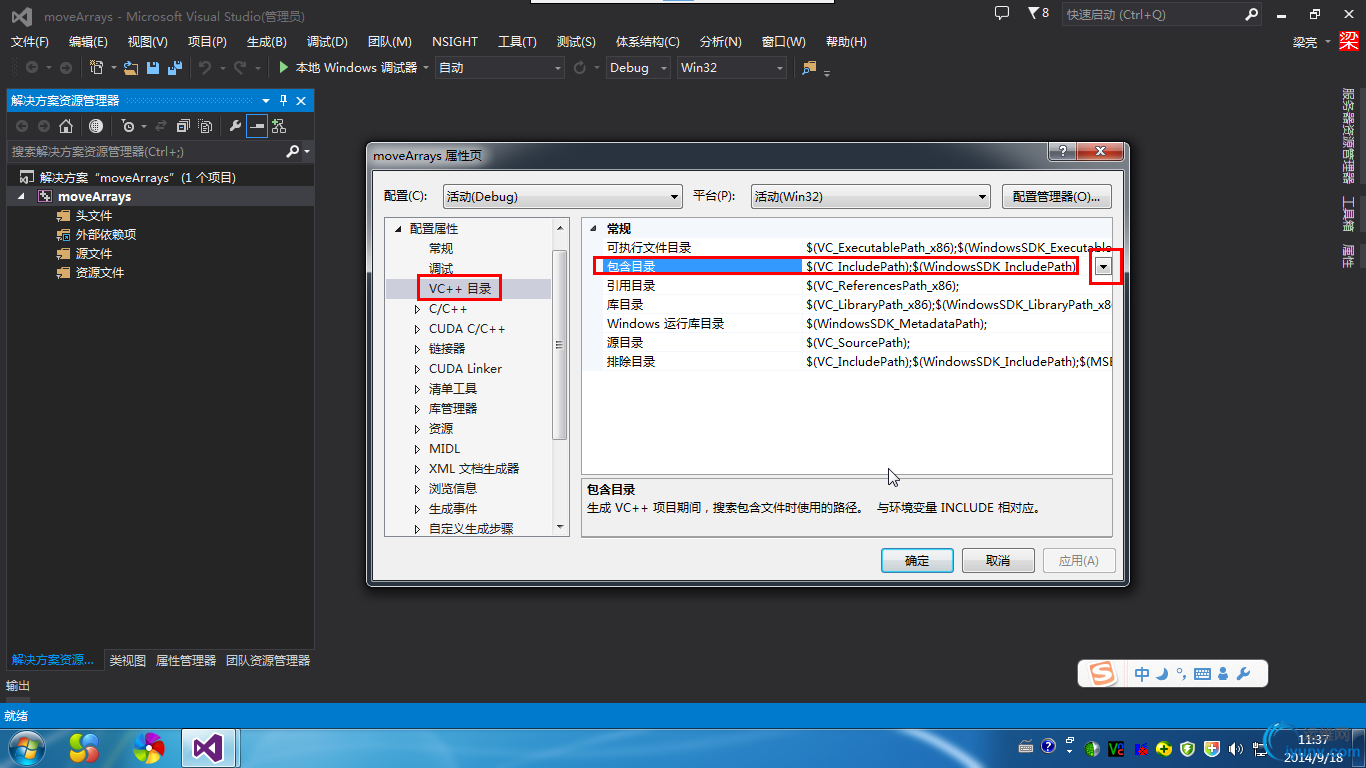The image size is (1366, 768).
Task: Click the globe icon in Solution Explorer toolbar
Action: click(96, 126)
